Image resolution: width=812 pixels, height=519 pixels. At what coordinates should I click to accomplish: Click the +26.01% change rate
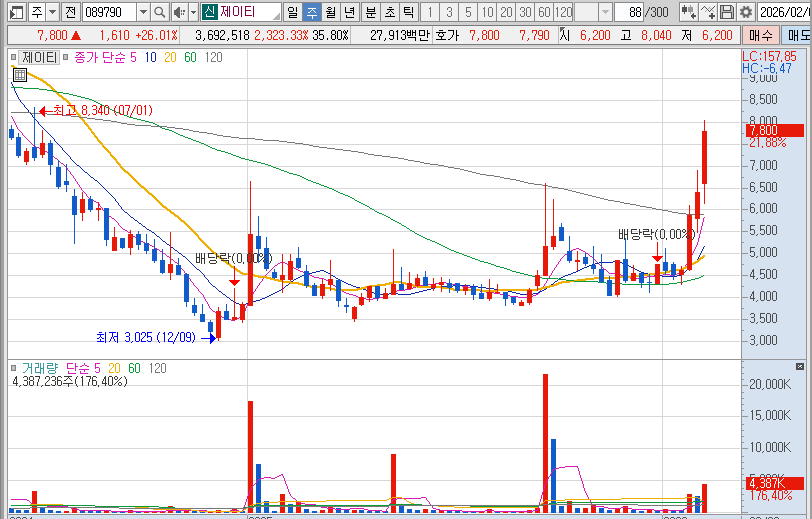point(156,35)
